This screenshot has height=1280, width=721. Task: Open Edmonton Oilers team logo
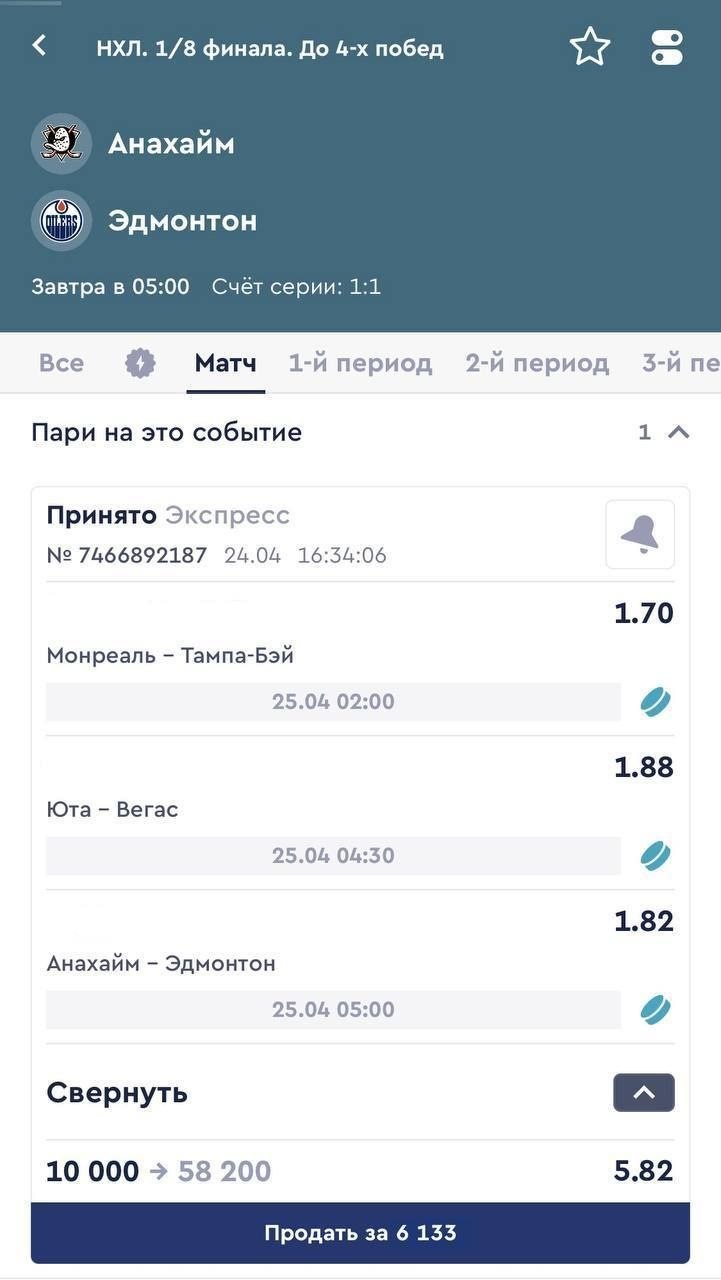(61, 221)
